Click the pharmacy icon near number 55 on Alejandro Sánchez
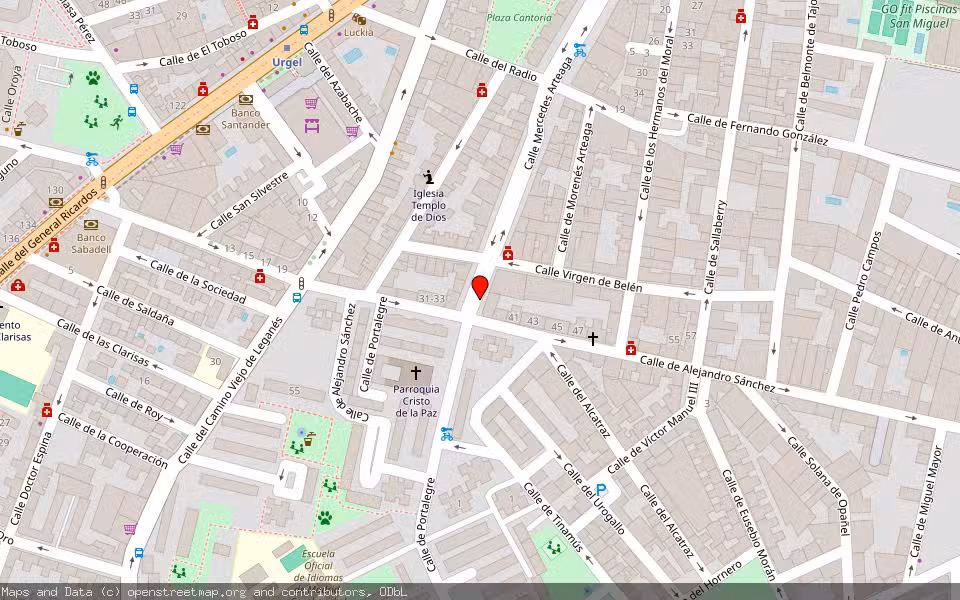Viewport: 960px width, 600px height. [x=631, y=348]
